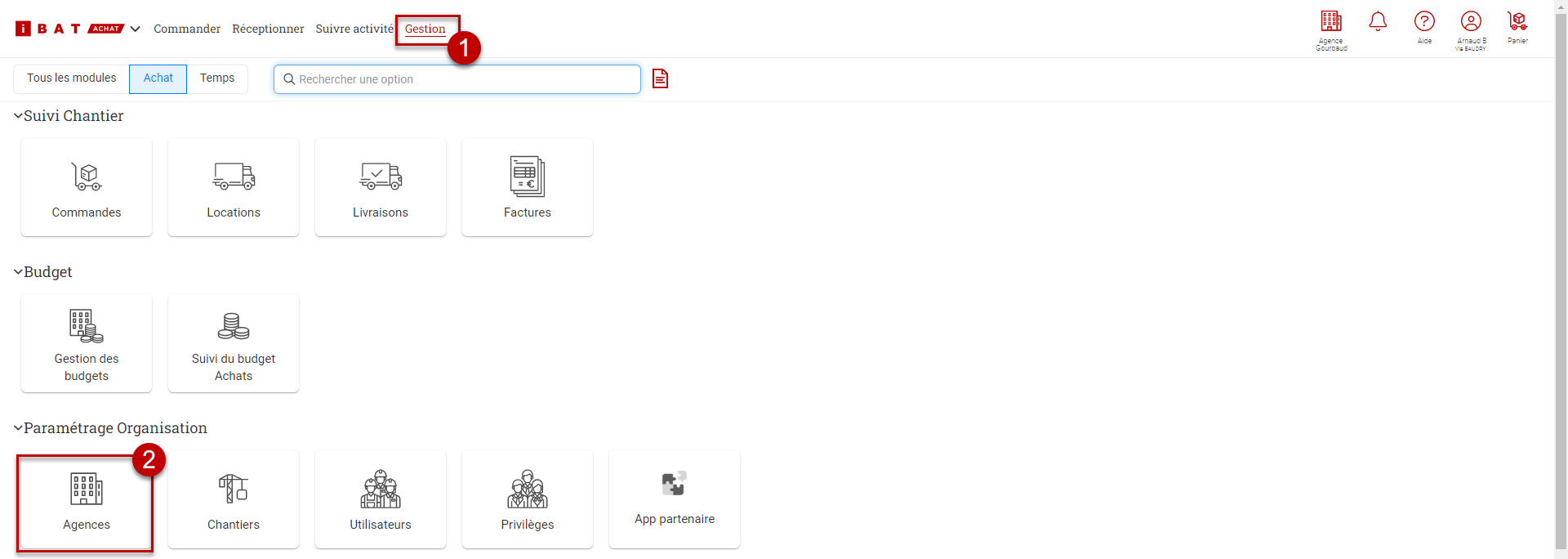Open the Chantiers crane tile
1568x559 pixels.
234,499
